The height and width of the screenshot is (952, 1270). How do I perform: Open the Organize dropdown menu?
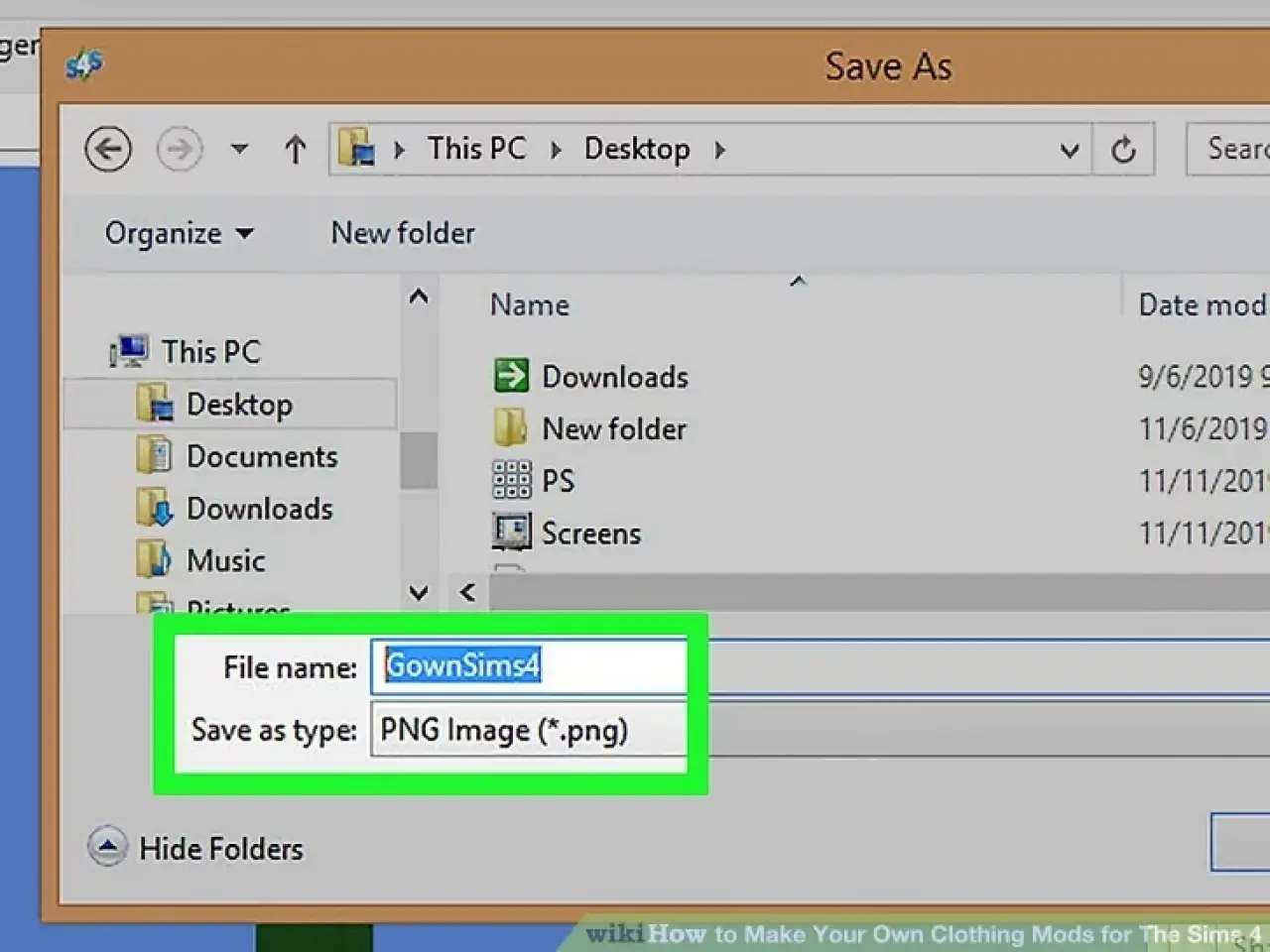179,233
